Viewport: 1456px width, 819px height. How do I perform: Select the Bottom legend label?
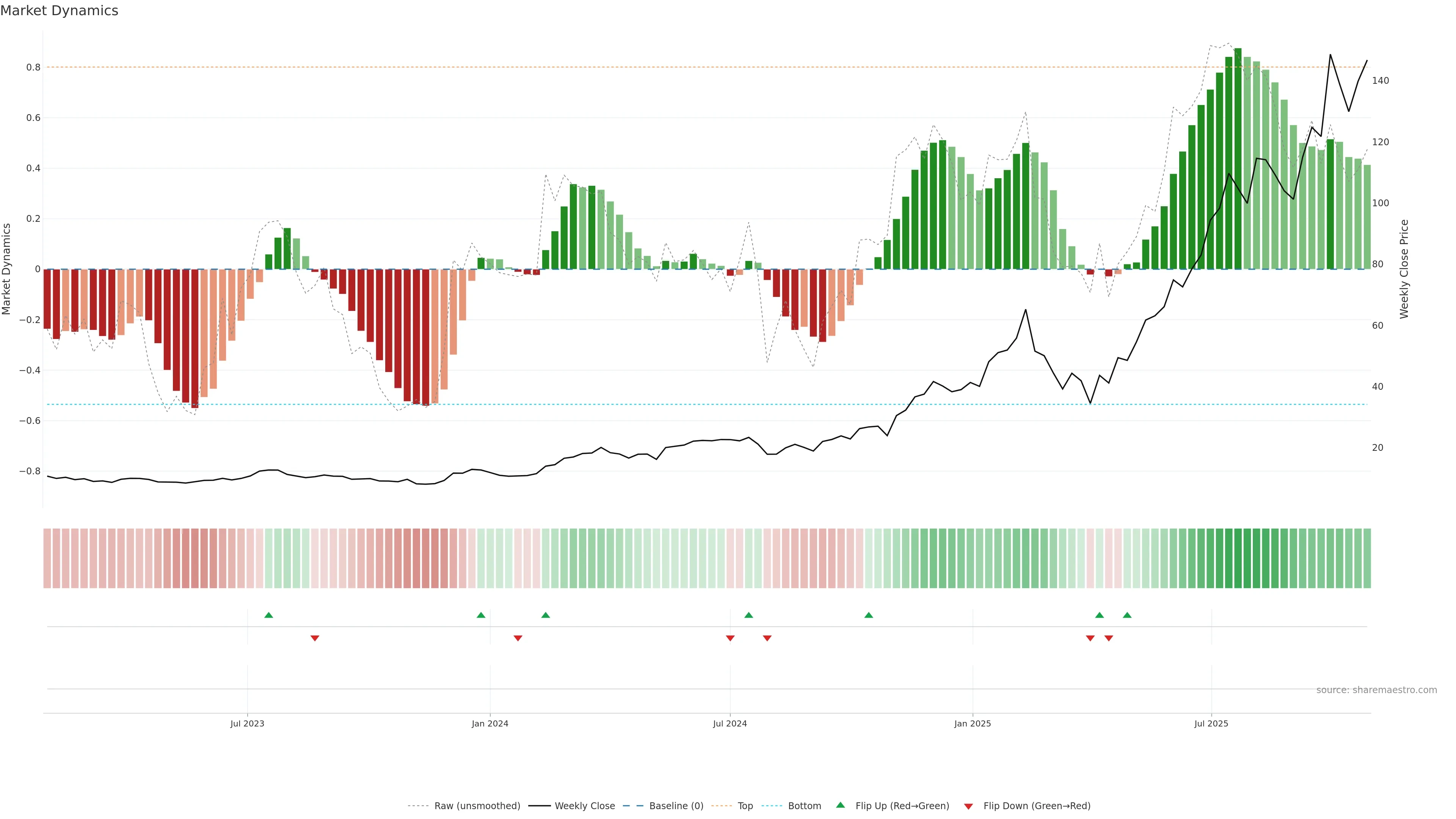[x=804, y=806]
